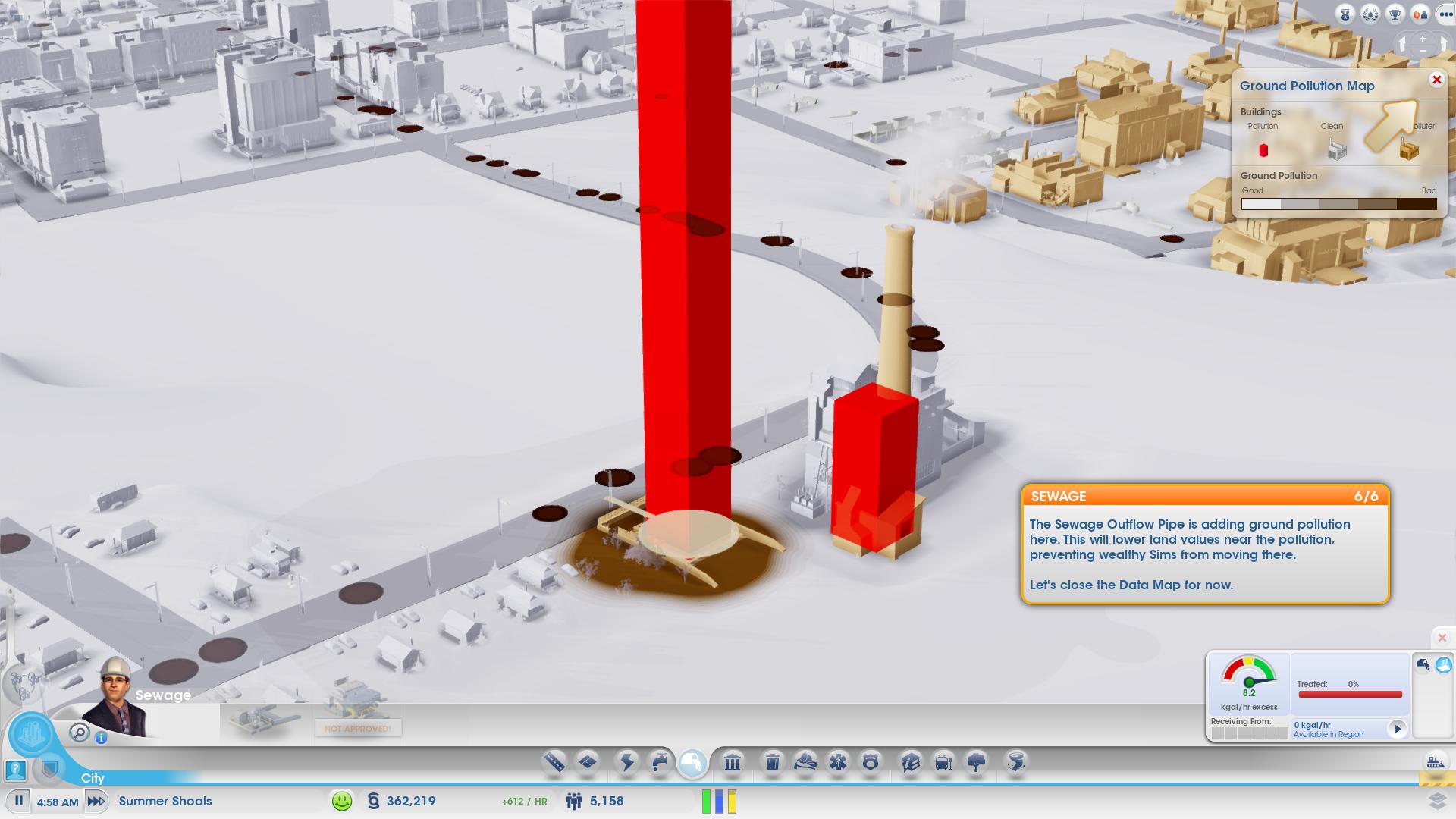Click the camera zoom in plus button

(1423, 39)
